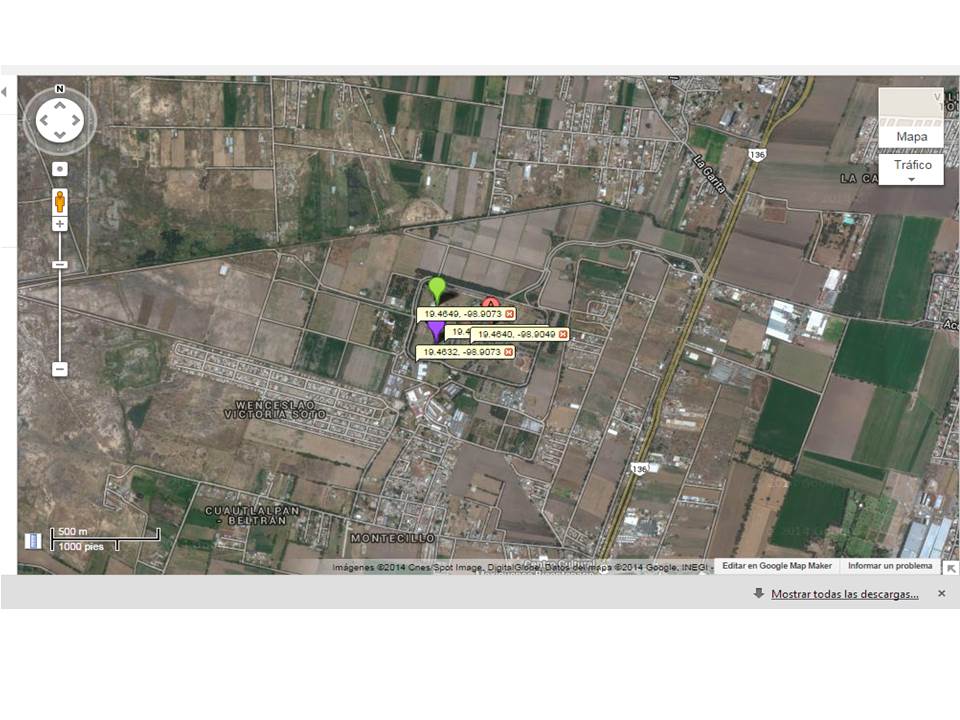This screenshot has height=720, width=960.
Task: Zoom in with the plus button
Action: (60, 224)
